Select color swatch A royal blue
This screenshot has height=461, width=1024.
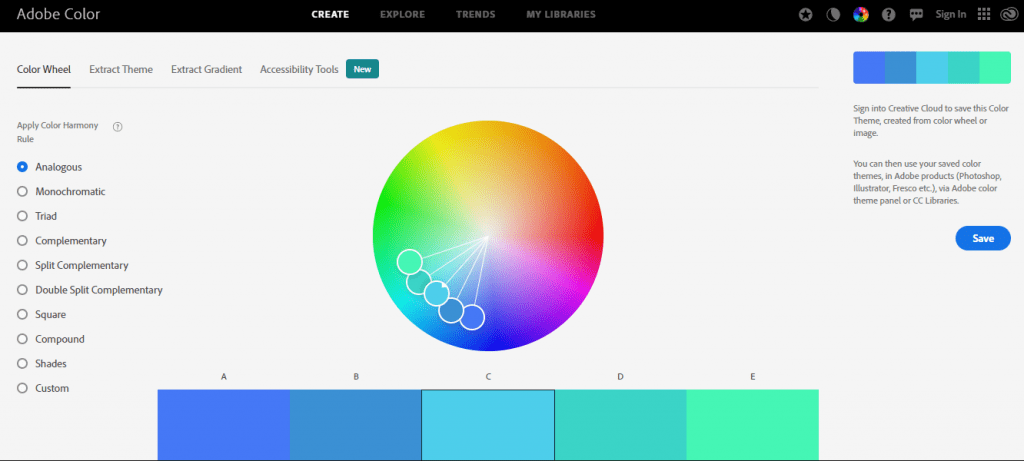pyautogui.click(x=223, y=425)
